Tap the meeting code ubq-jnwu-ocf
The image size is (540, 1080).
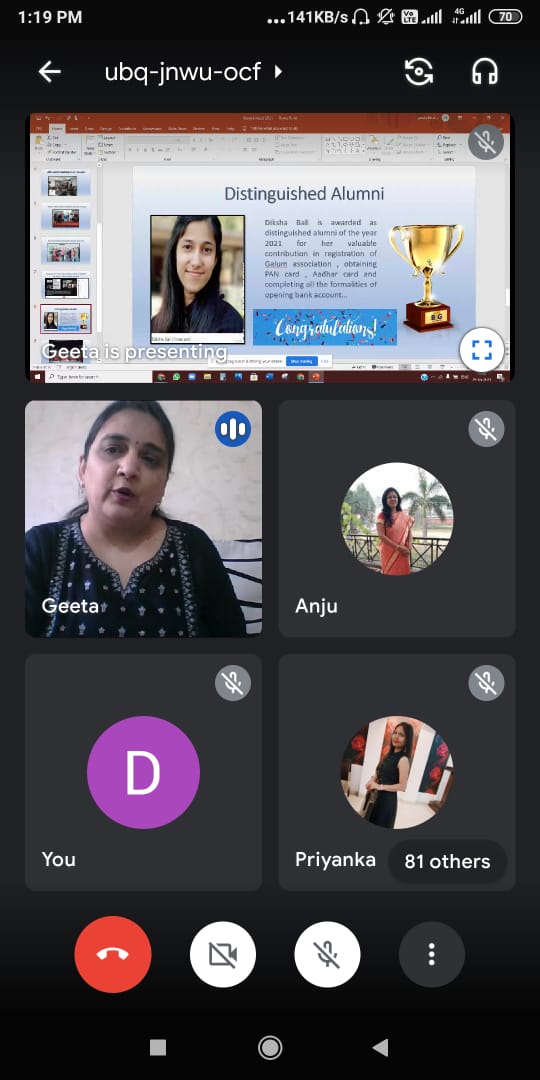183,72
